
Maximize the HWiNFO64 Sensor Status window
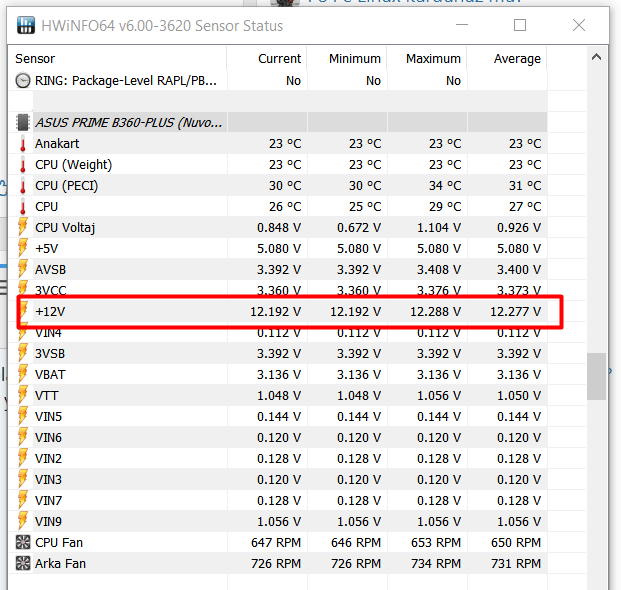(520, 25)
